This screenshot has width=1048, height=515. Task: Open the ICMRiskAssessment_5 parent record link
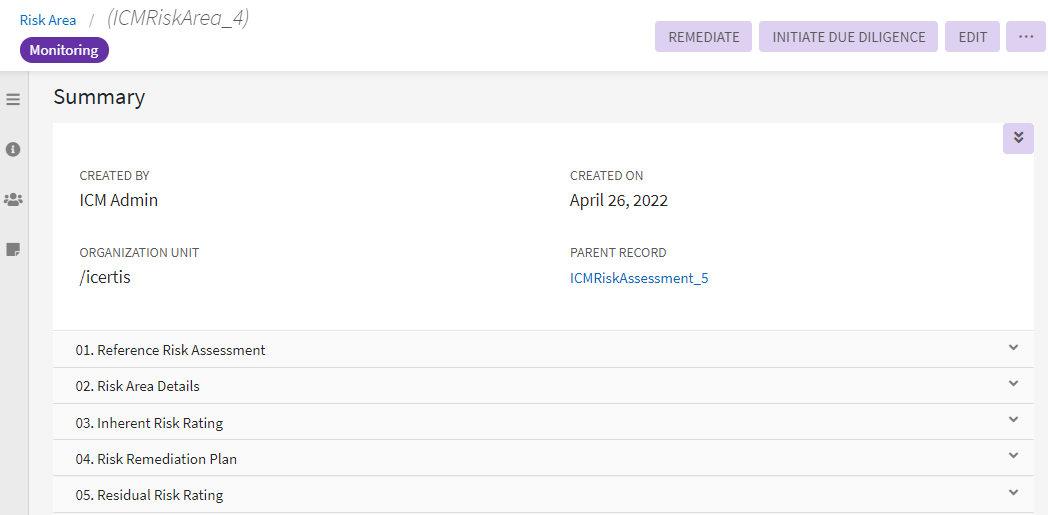pyautogui.click(x=639, y=278)
